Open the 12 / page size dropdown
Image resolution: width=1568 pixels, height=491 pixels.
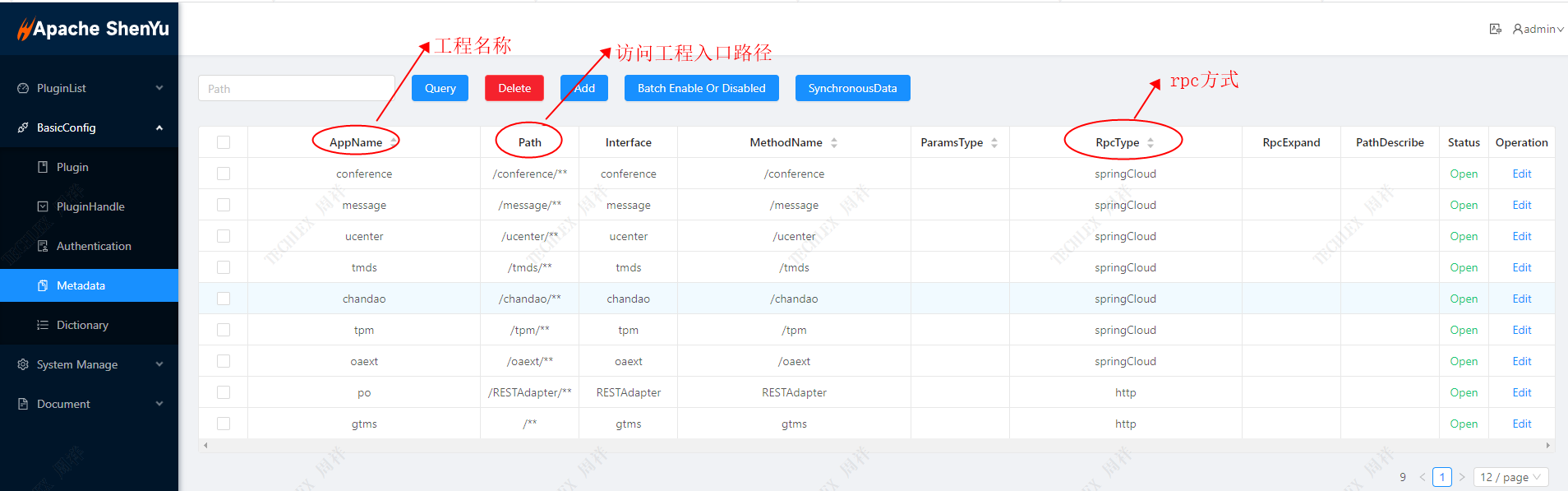tap(1511, 477)
